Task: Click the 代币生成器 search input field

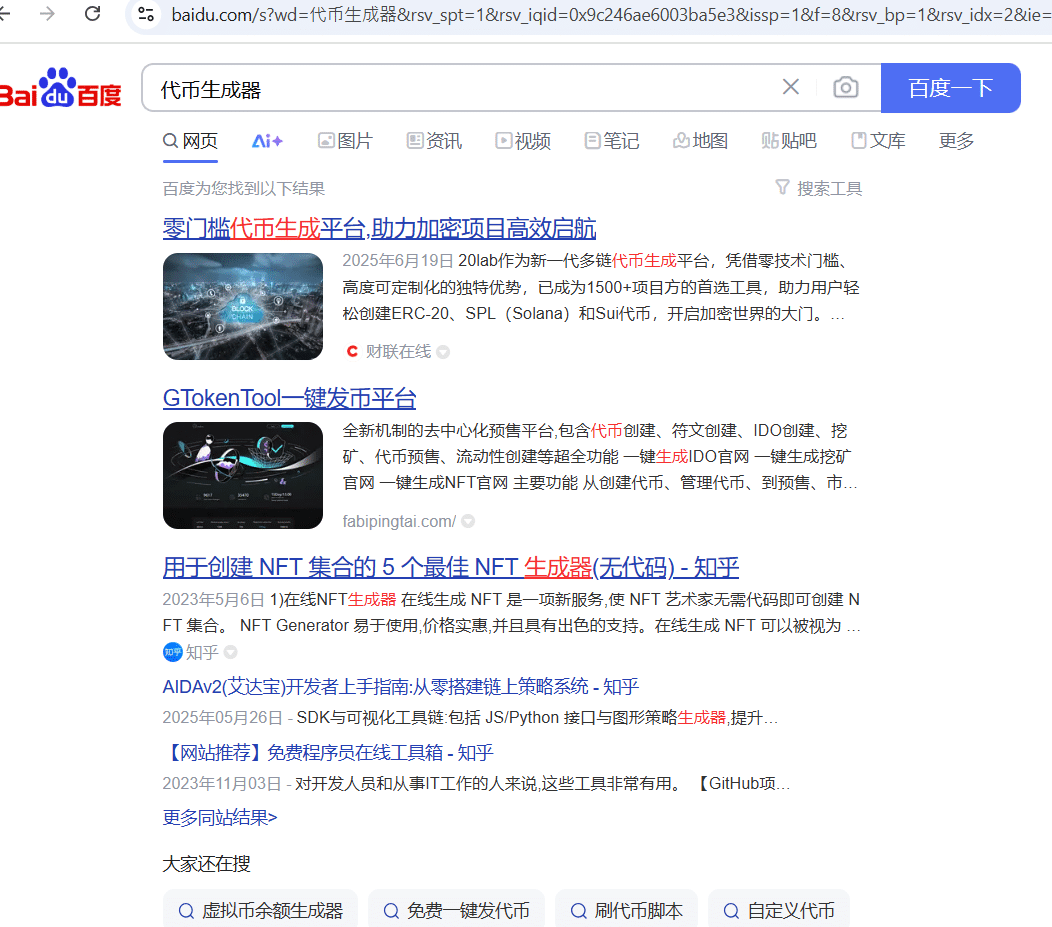Action: pyautogui.click(x=460, y=89)
